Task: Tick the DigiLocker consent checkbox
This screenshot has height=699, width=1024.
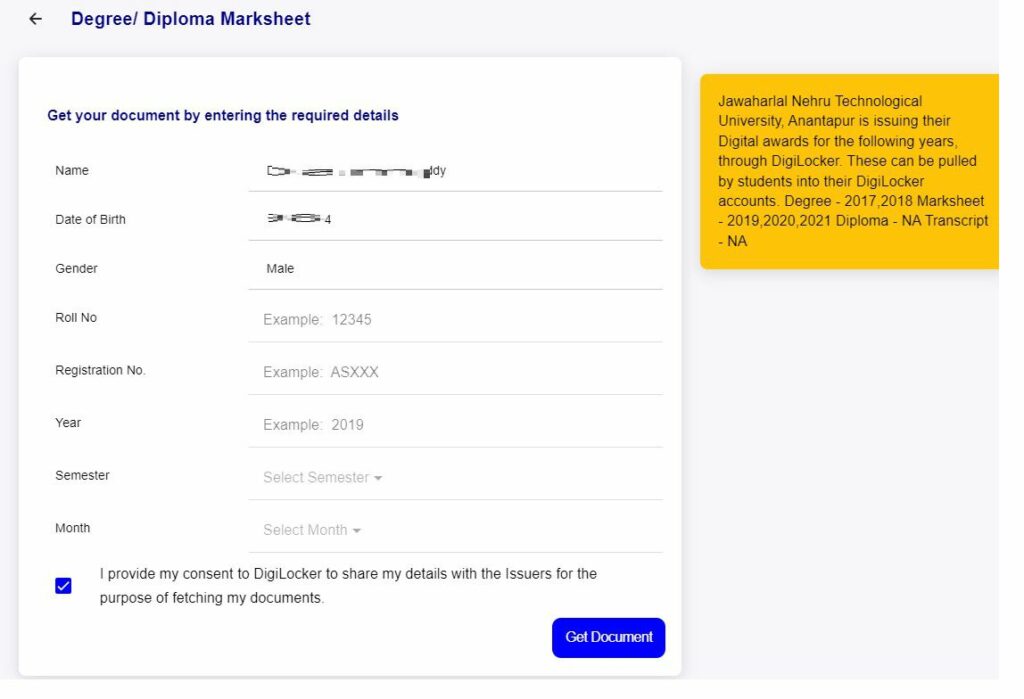Action: point(63,586)
